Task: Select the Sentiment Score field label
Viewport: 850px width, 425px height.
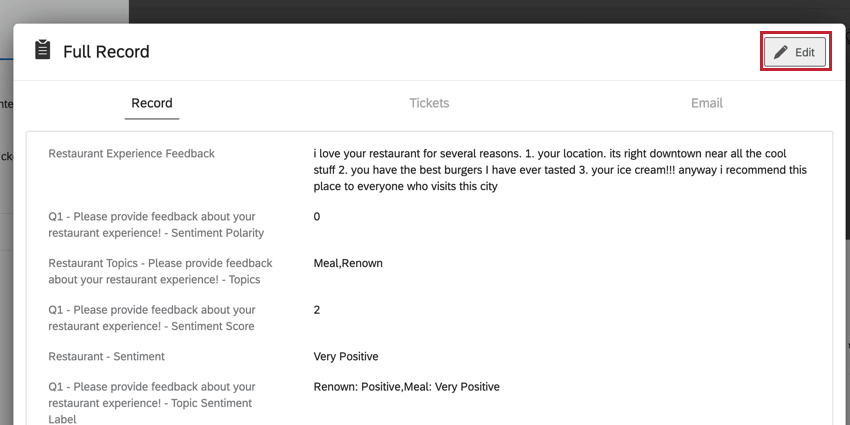Action: [x=152, y=318]
